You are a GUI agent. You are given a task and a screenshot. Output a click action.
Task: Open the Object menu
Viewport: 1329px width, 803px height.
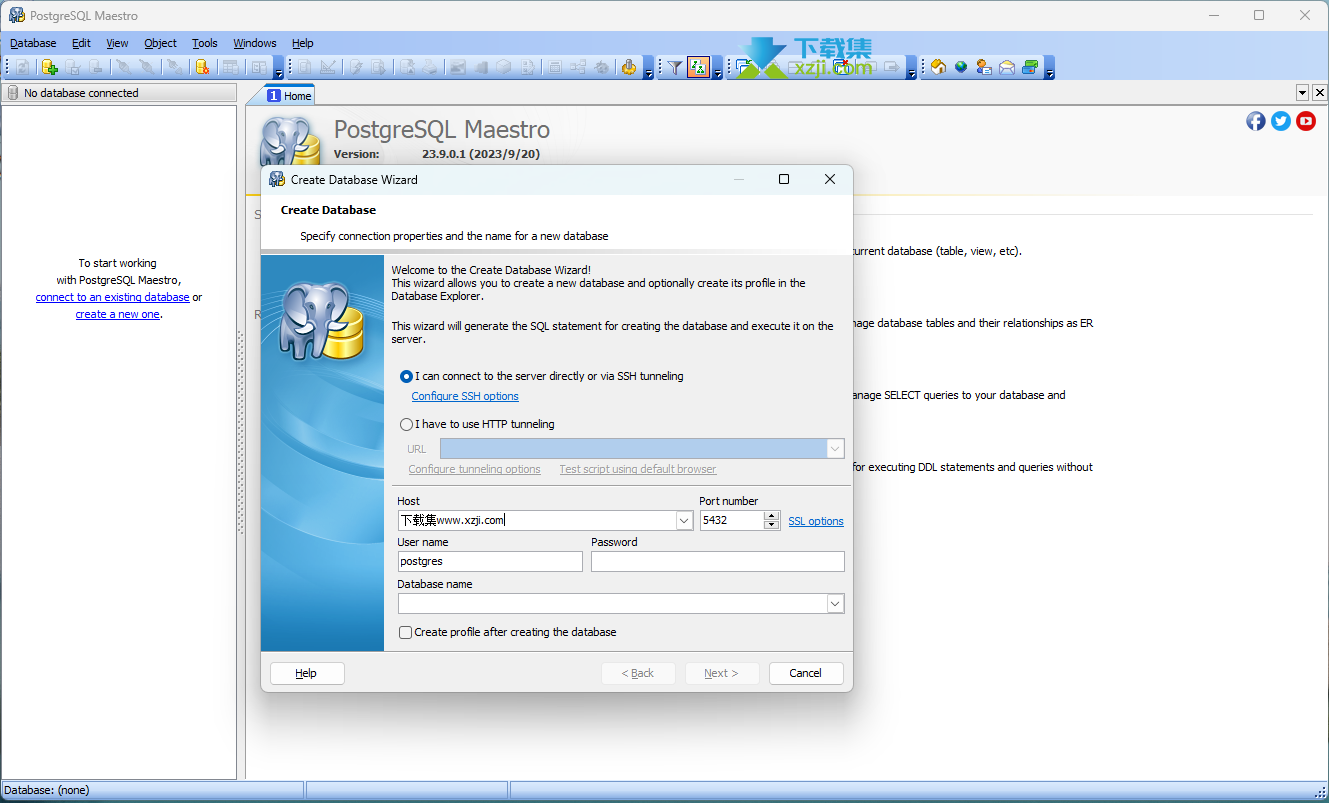pos(160,43)
